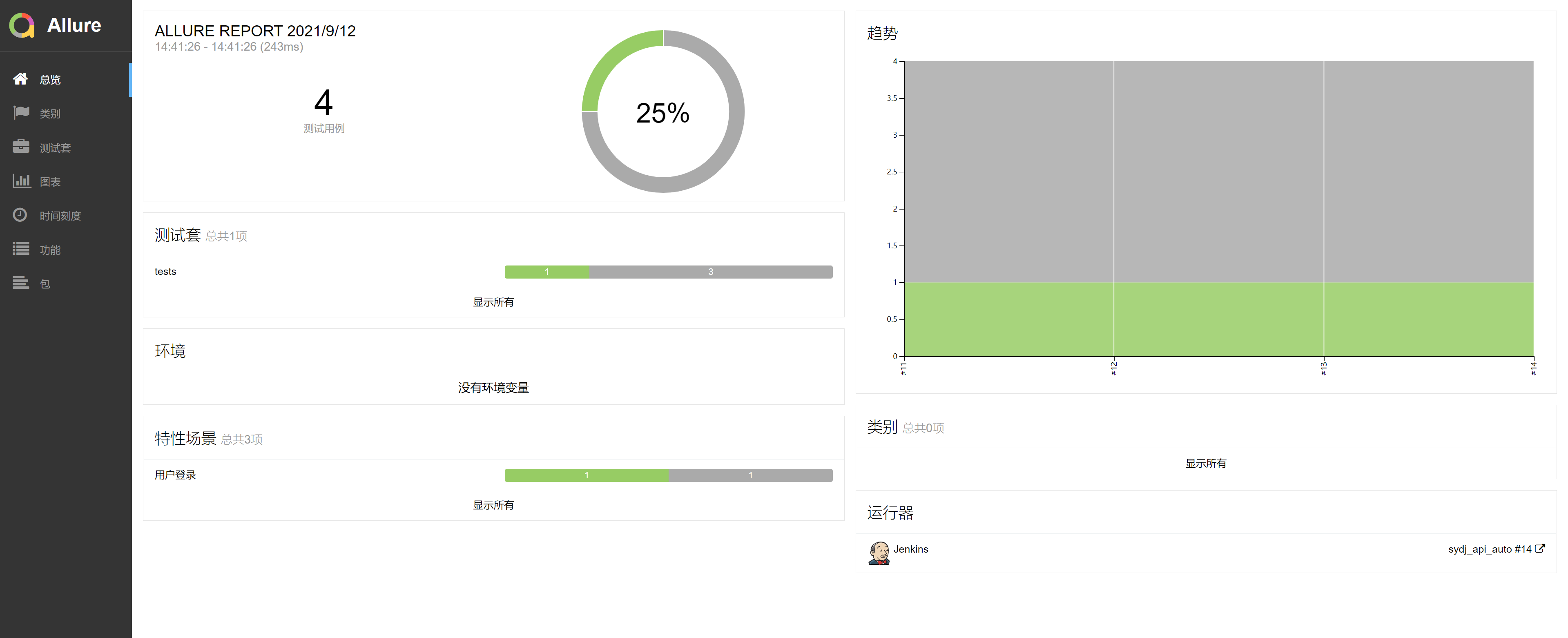
Task: Click the green passed segment of tests bar
Action: coord(546,272)
